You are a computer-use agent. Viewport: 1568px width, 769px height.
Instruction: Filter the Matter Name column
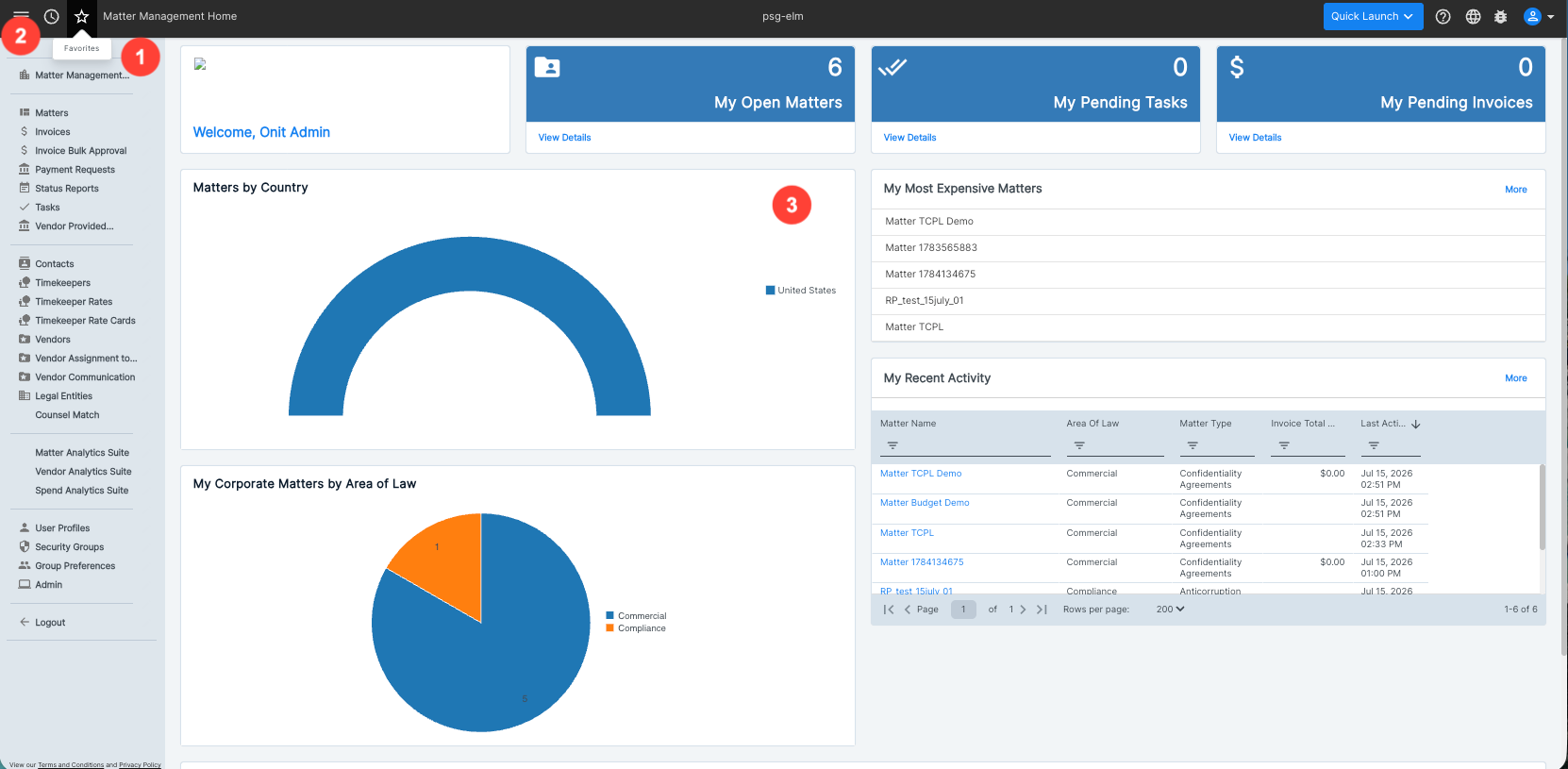point(892,445)
